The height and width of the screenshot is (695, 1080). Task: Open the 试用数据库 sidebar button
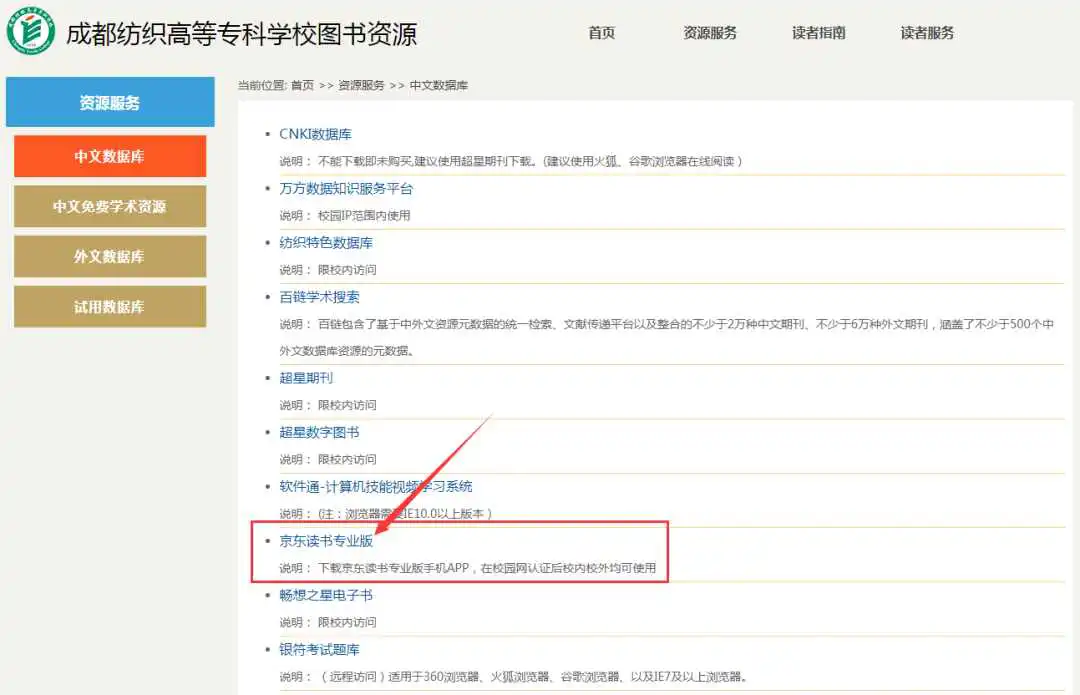(110, 307)
